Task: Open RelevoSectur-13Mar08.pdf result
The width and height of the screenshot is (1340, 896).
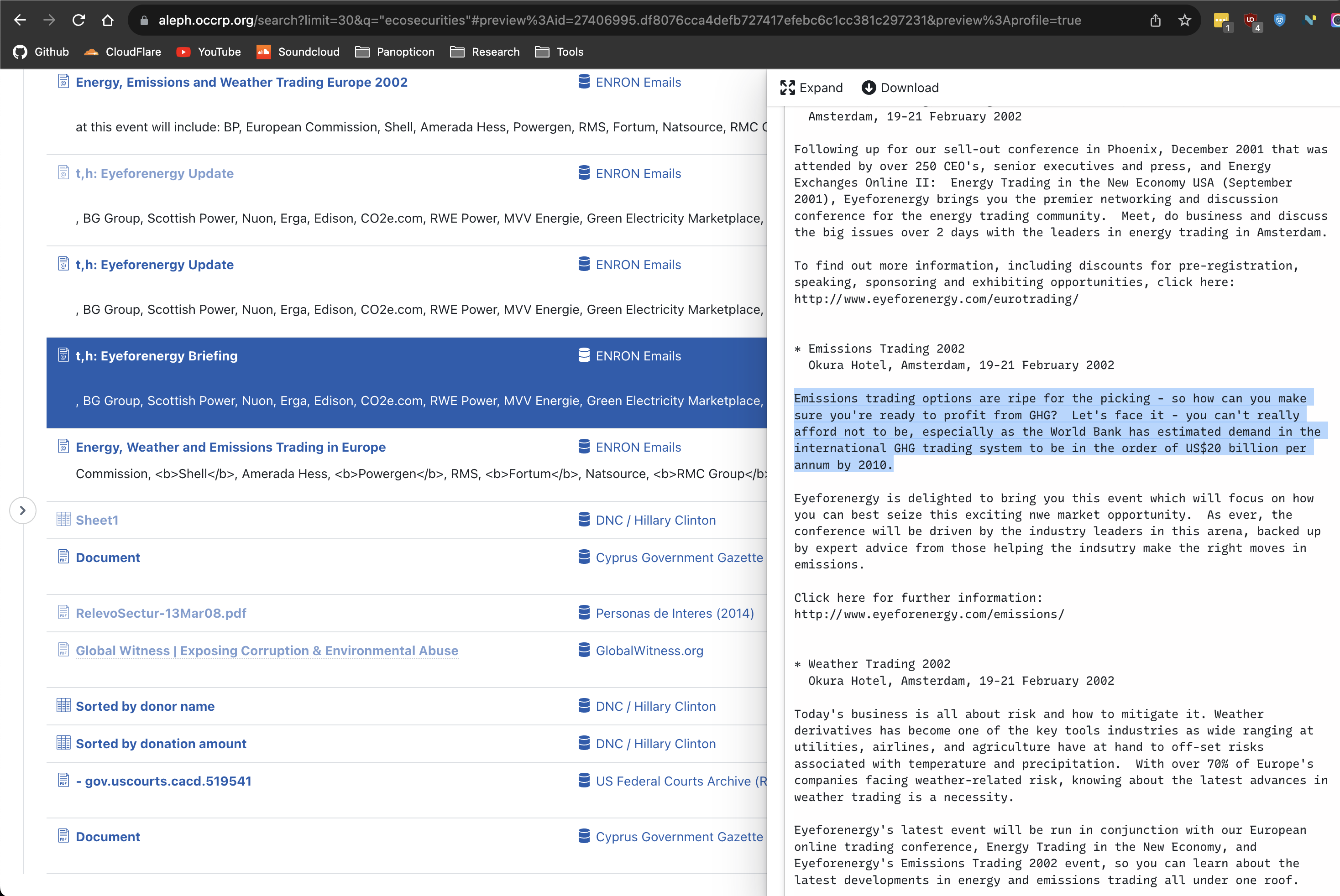Action: click(x=161, y=613)
